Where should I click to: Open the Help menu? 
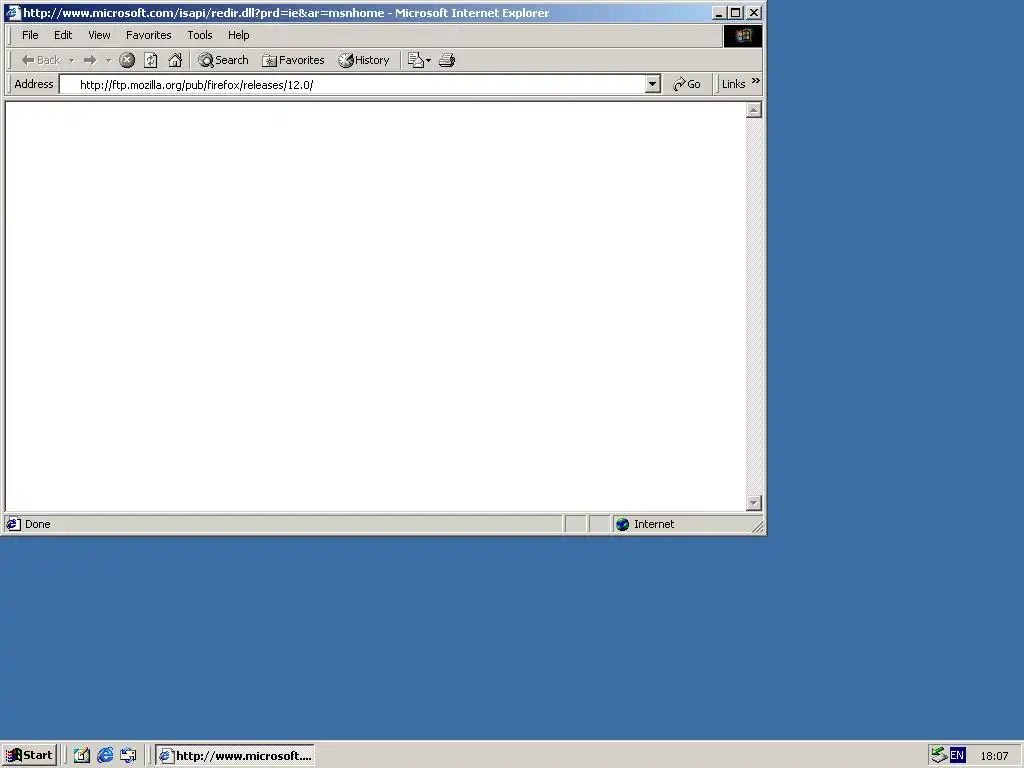click(x=238, y=35)
